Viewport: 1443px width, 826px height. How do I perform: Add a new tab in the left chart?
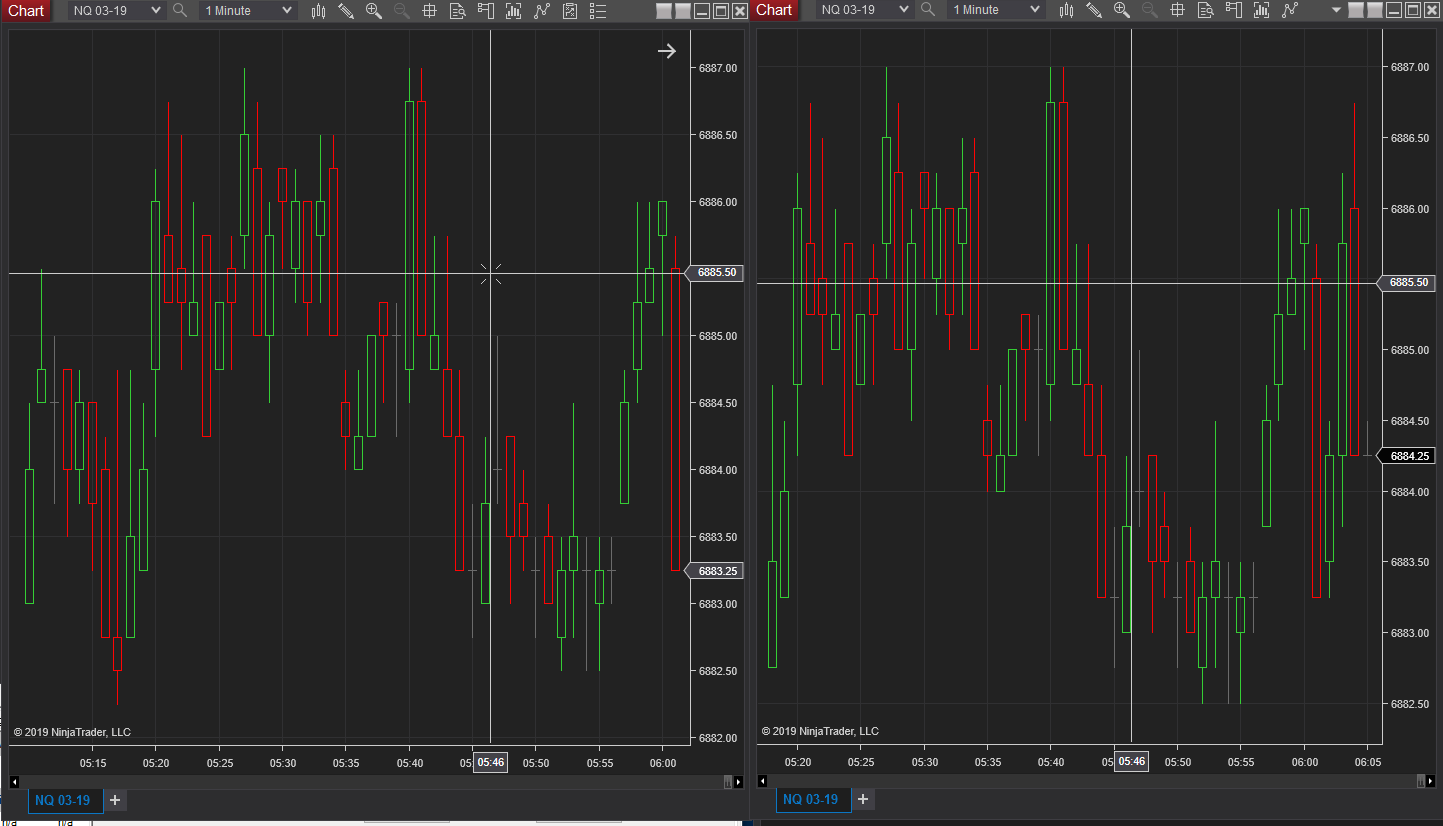pyautogui.click(x=114, y=800)
